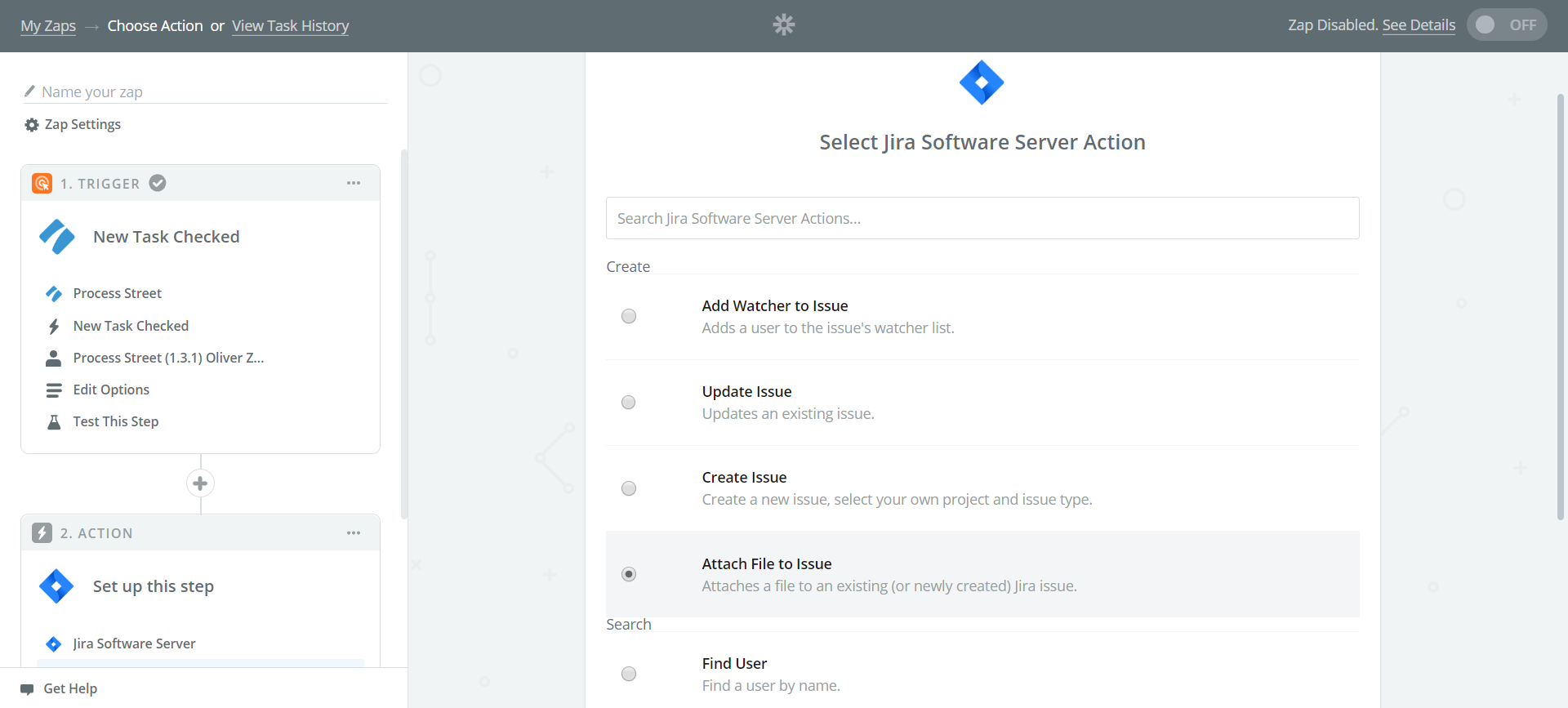Viewport: 1568px width, 708px height.
Task: Click the large Process Street logo in trigger
Action: [x=57, y=237]
